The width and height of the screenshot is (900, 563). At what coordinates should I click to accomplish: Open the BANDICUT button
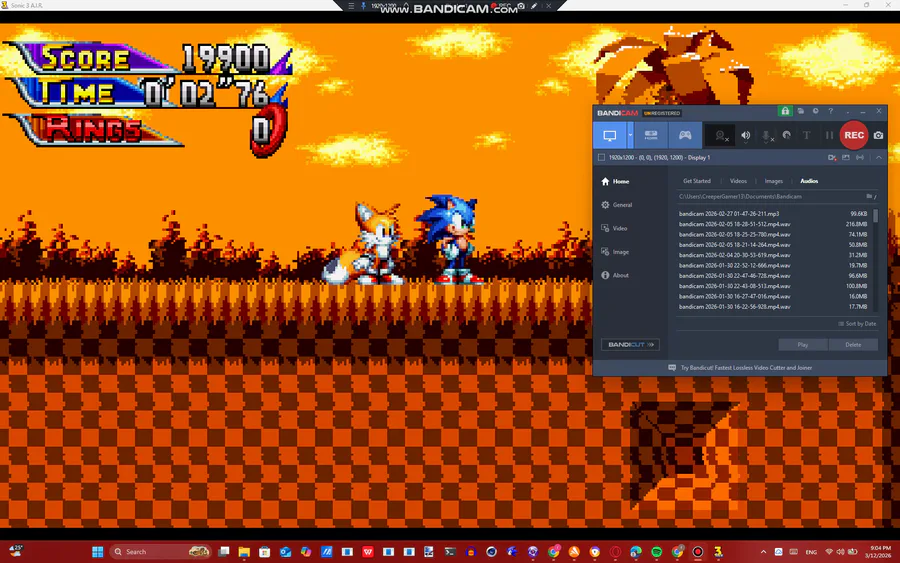coord(630,344)
